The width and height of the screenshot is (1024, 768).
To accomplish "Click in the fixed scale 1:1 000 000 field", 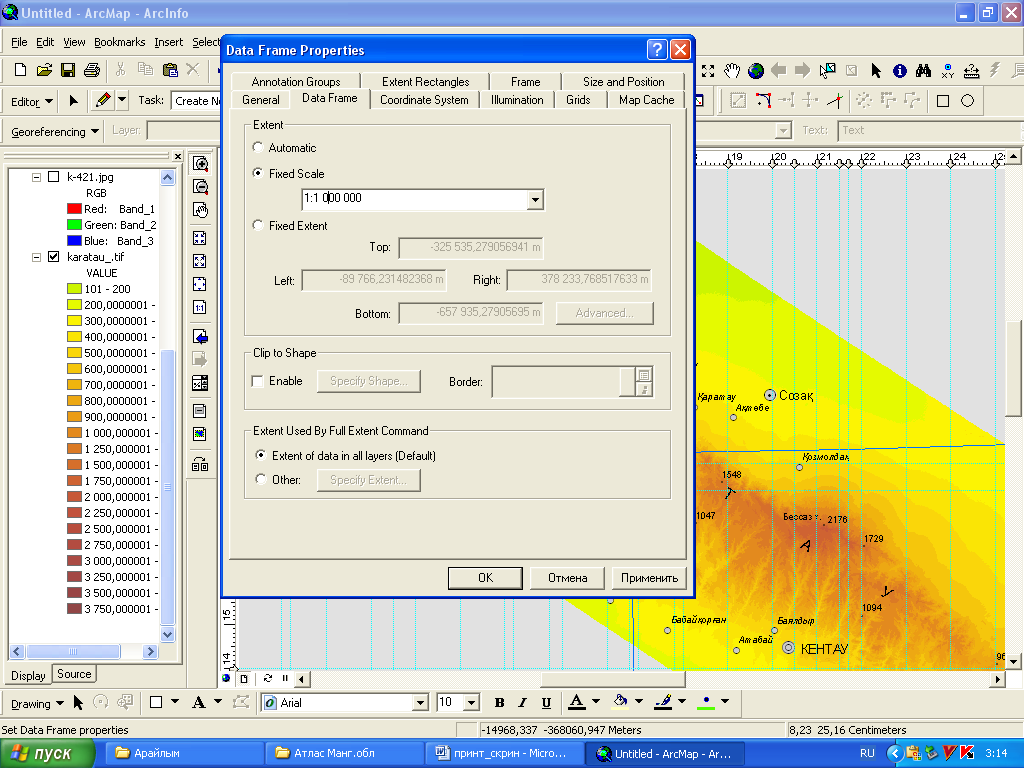I will pyautogui.click(x=414, y=199).
